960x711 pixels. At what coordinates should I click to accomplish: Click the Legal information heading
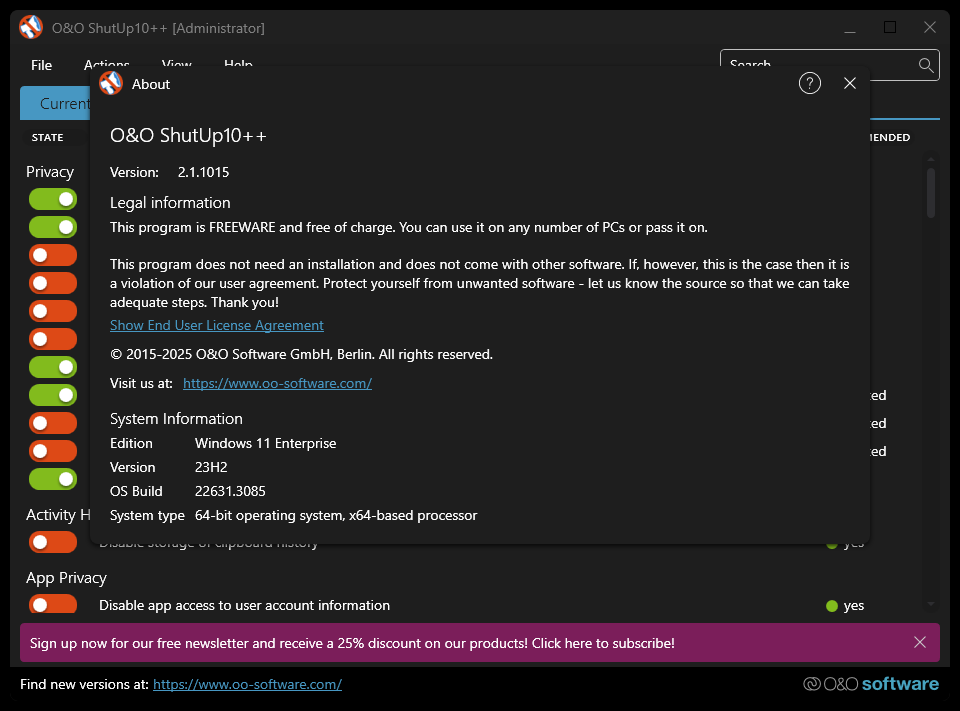170,203
